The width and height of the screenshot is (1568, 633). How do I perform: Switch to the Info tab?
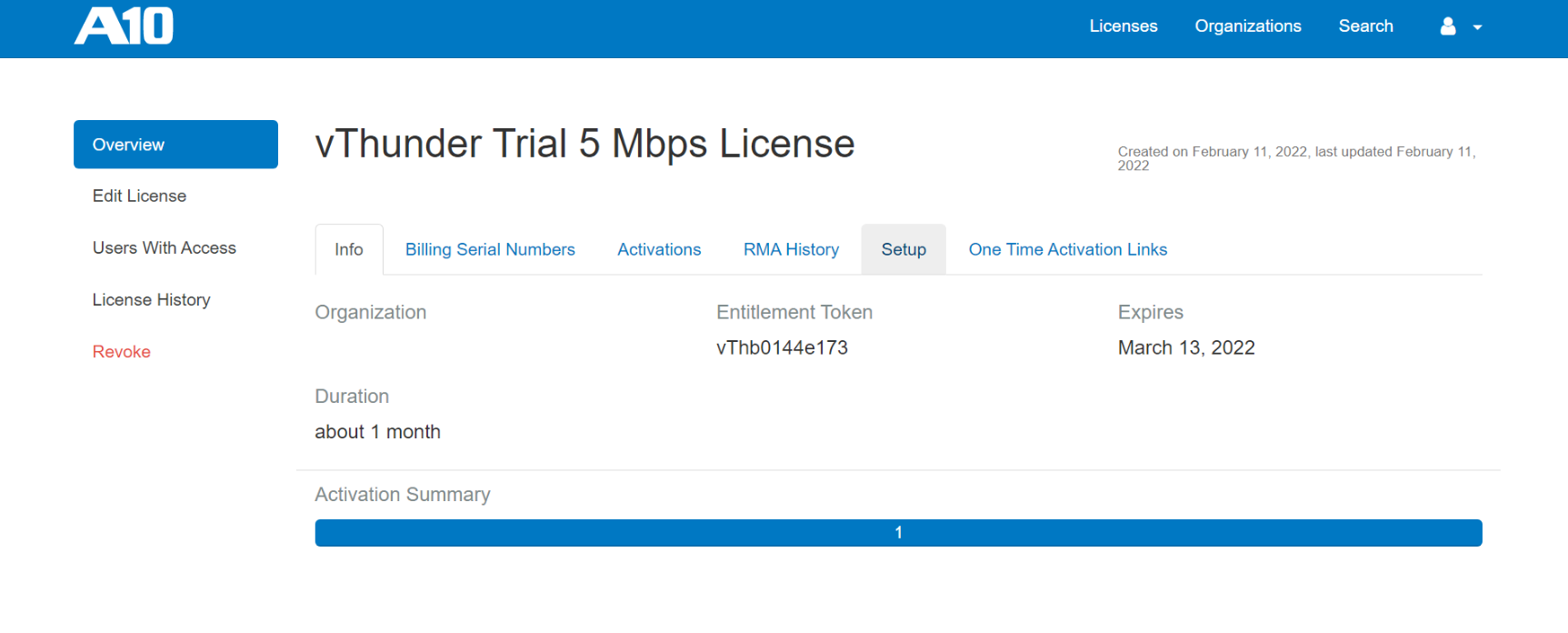coord(349,249)
